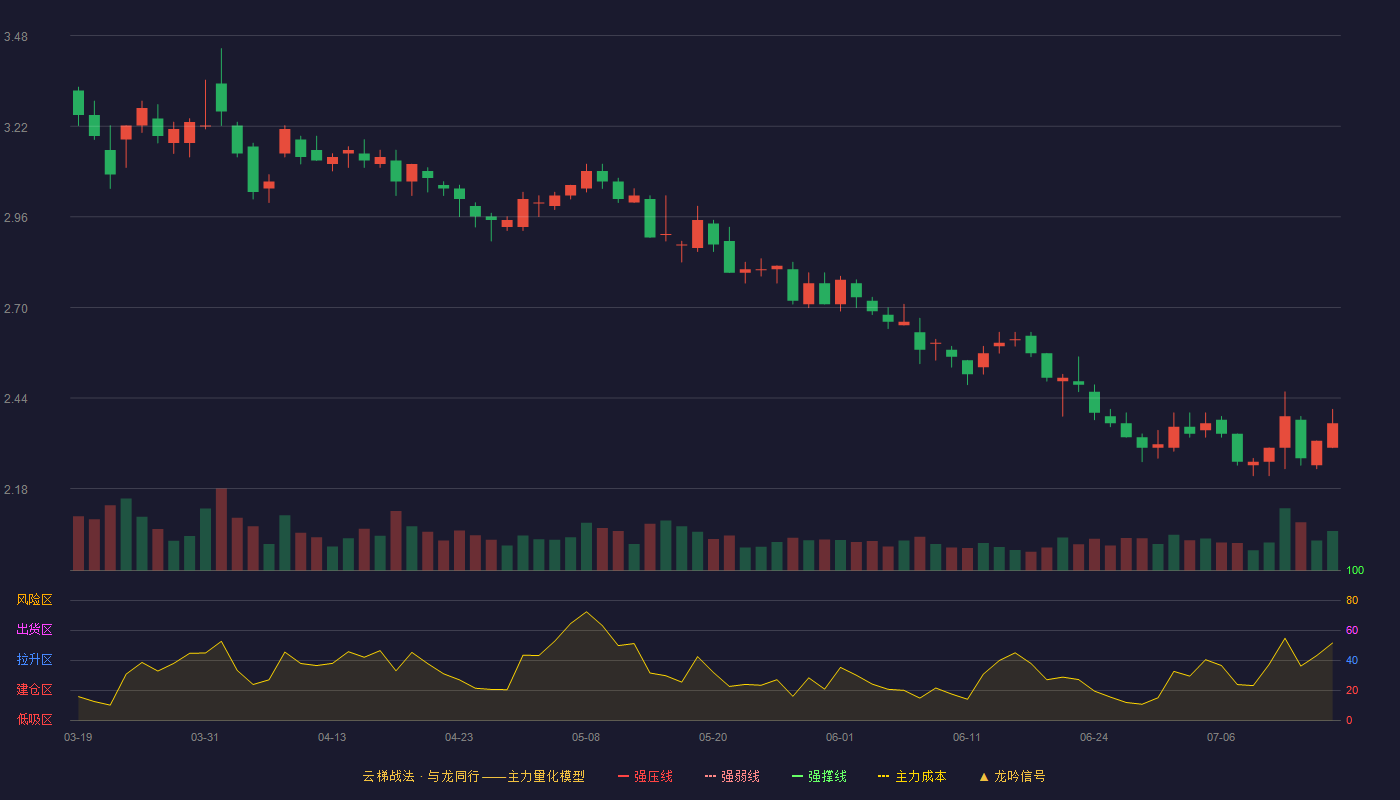Click the yellow triangle icon for 龙吟信号
Viewport: 1400px width, 800px height.
click(x=983, y=776)
